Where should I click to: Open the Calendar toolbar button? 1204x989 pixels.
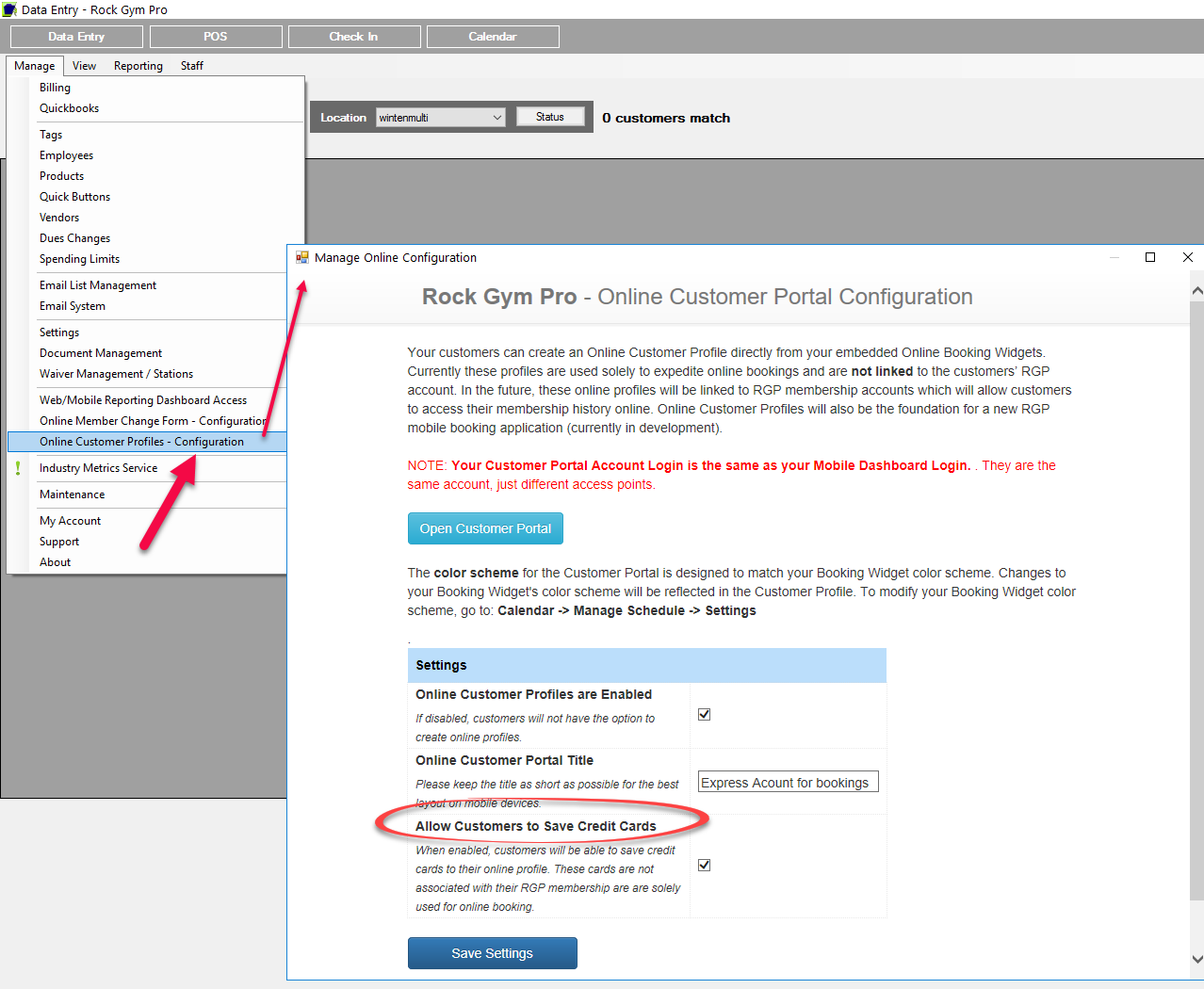[493, 37]
